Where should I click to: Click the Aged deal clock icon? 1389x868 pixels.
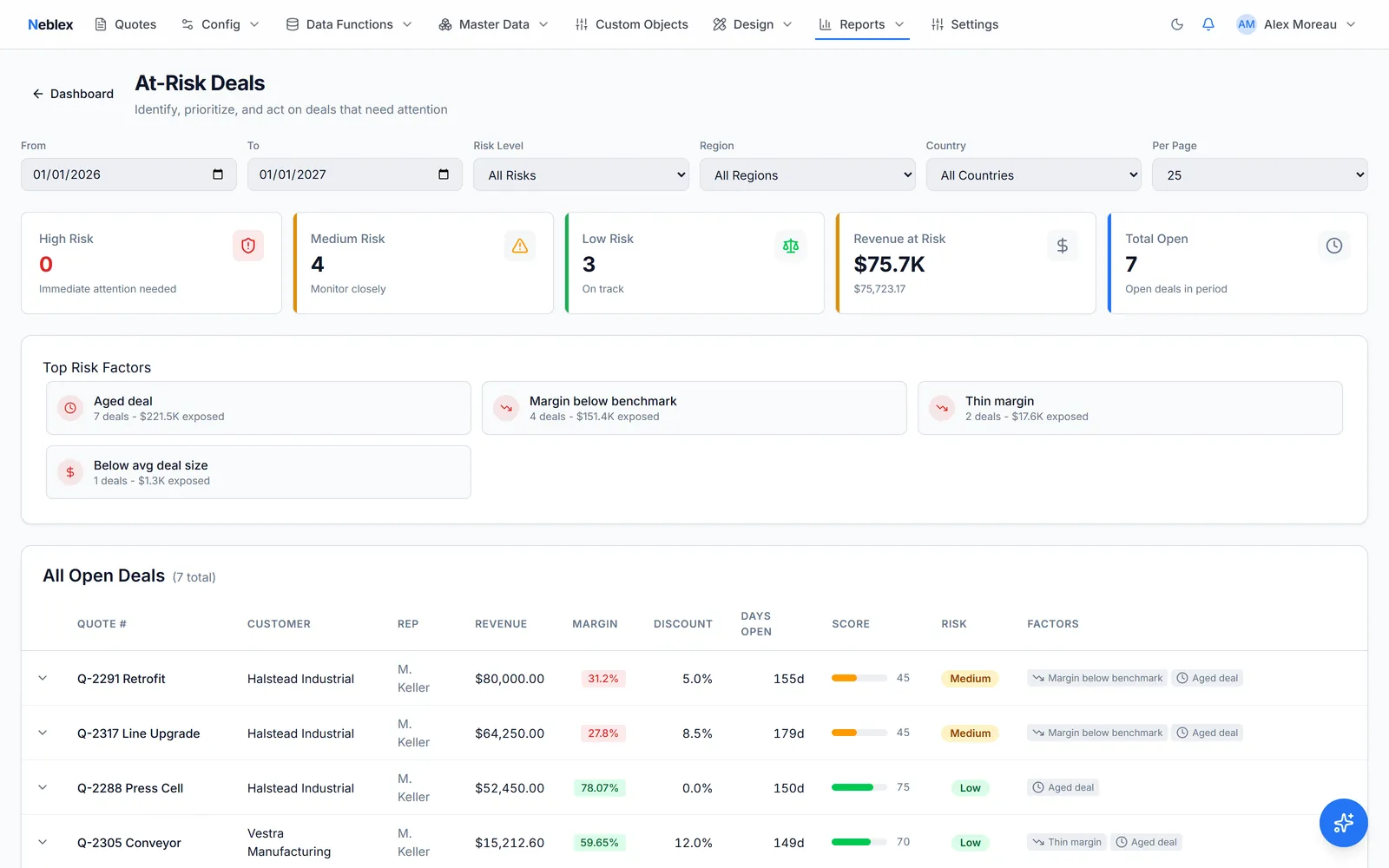(70, 408)
